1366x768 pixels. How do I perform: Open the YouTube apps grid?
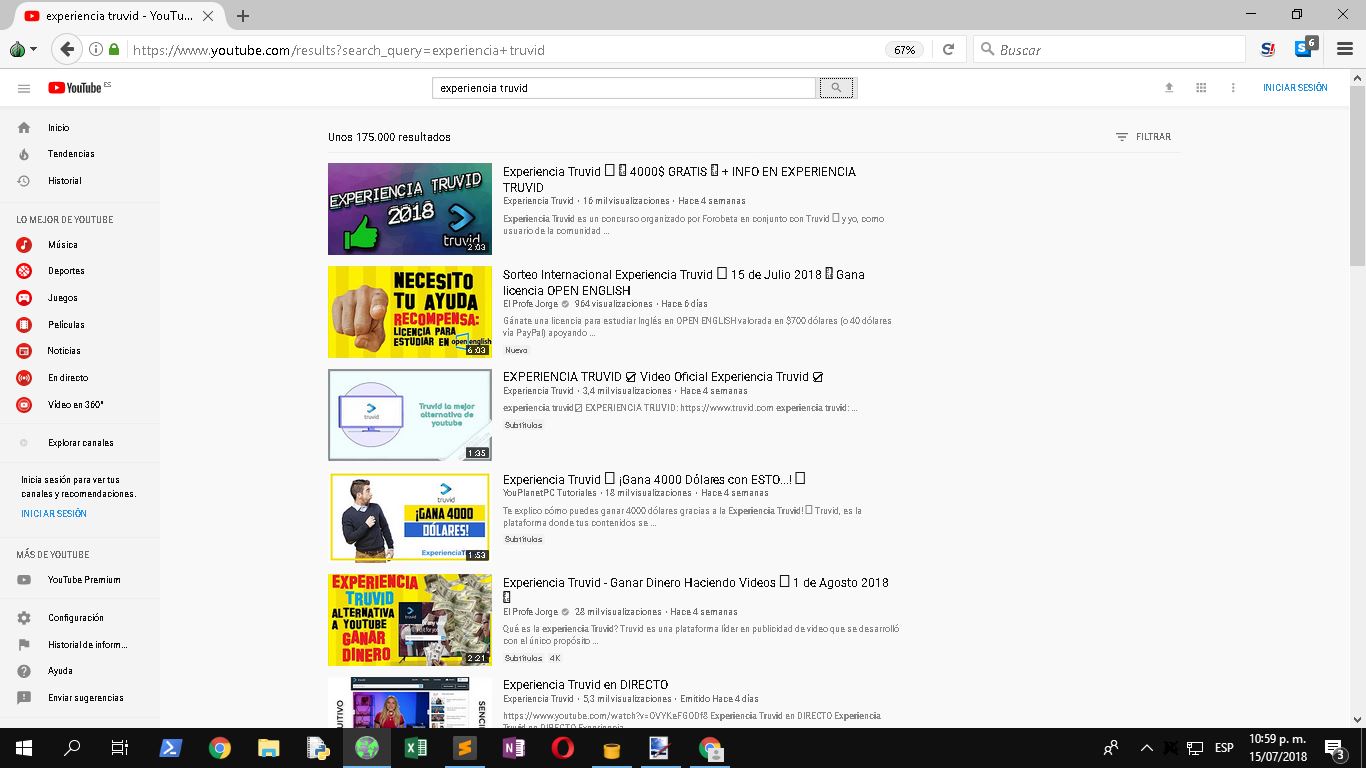click(1201, 88)
